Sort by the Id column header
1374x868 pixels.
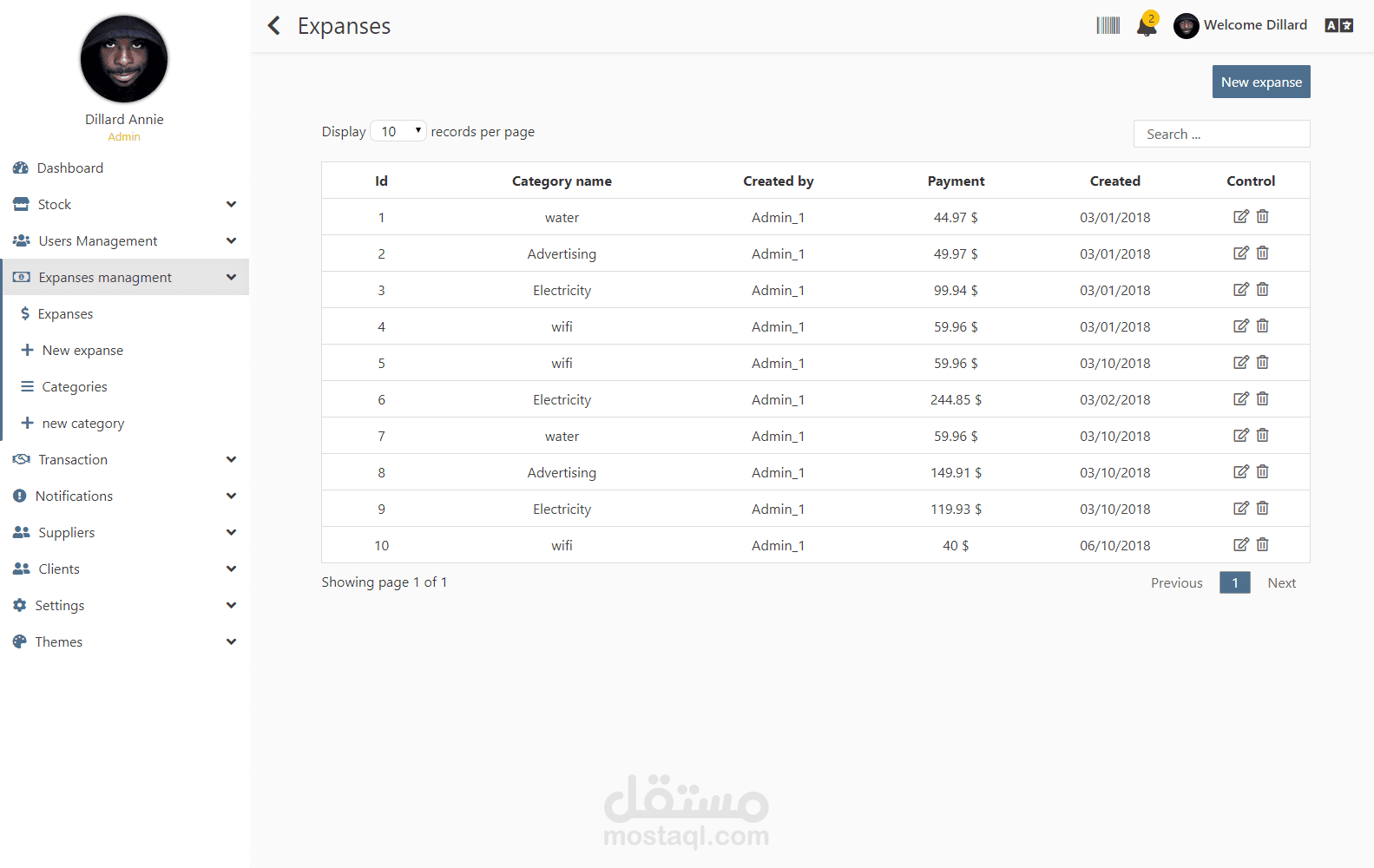coord(381,181)
